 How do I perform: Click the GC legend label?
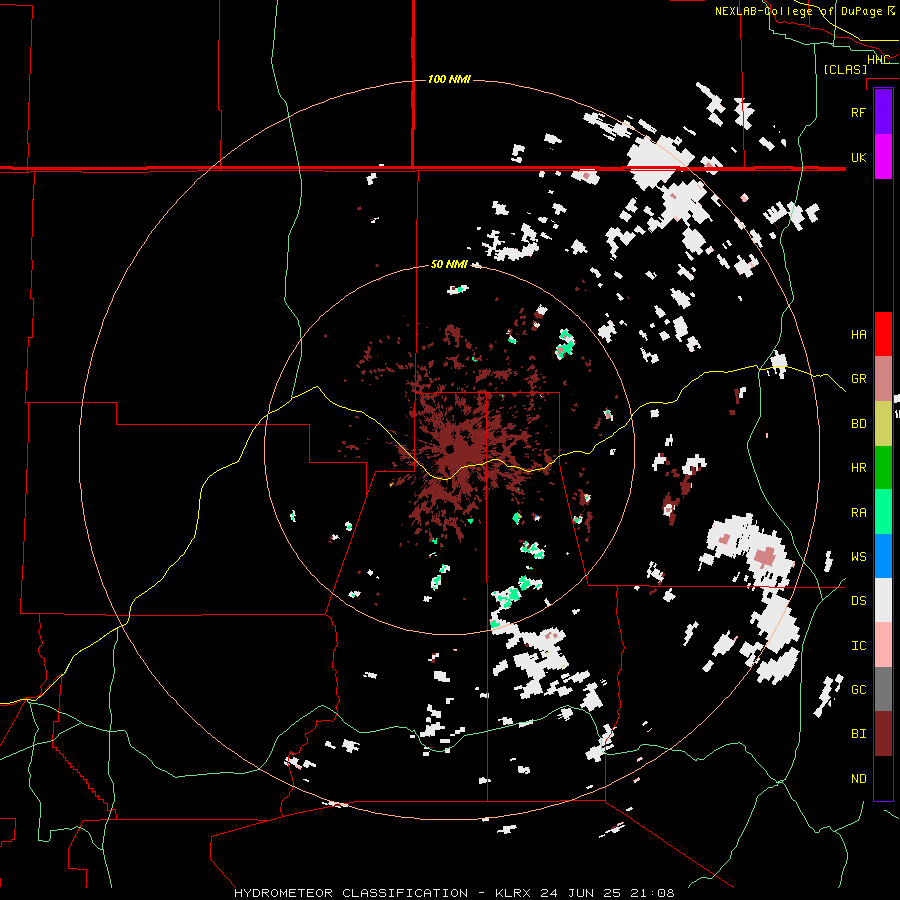[x=858, y=690]
